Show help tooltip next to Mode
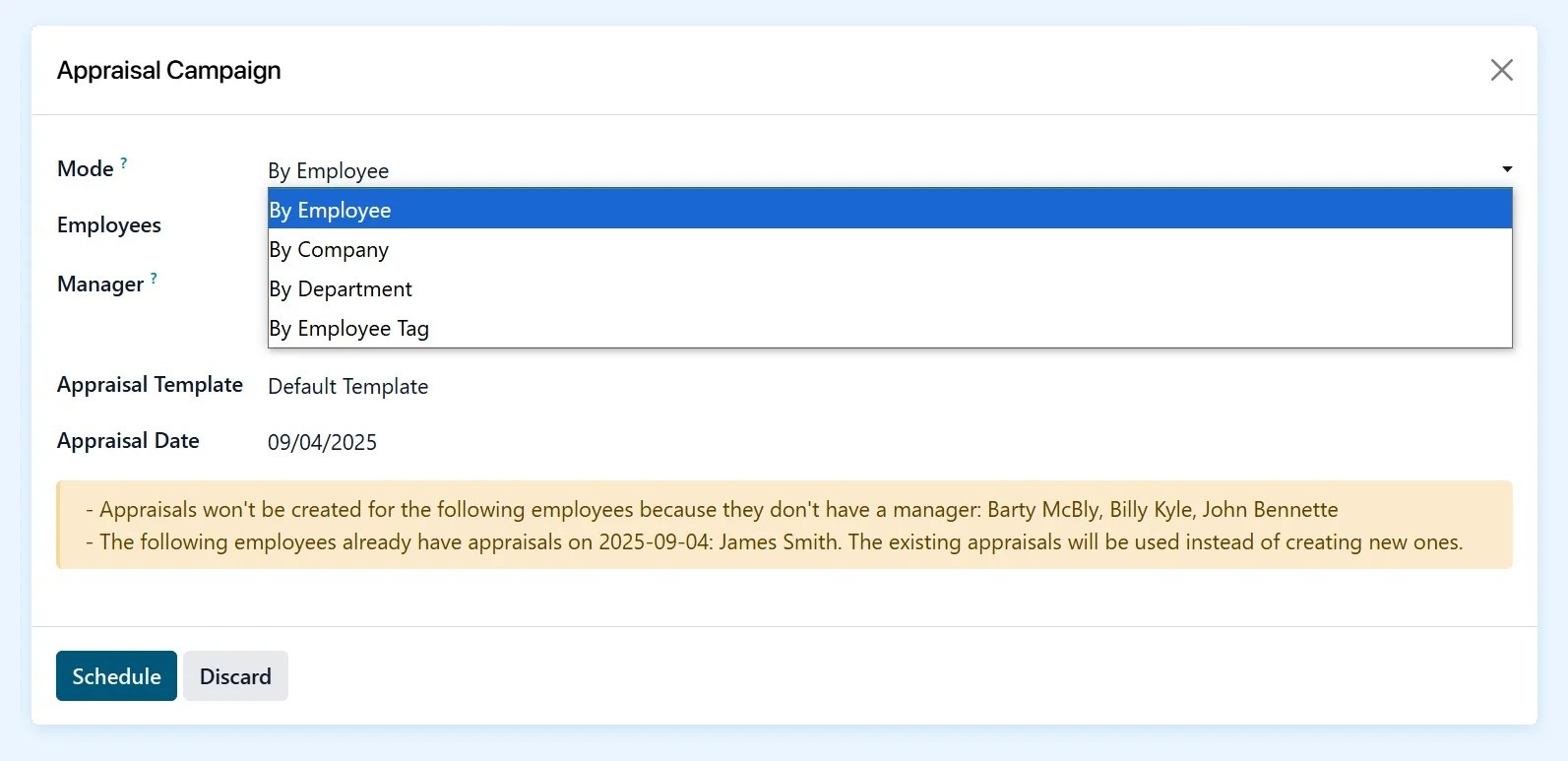 click(124, 162)
